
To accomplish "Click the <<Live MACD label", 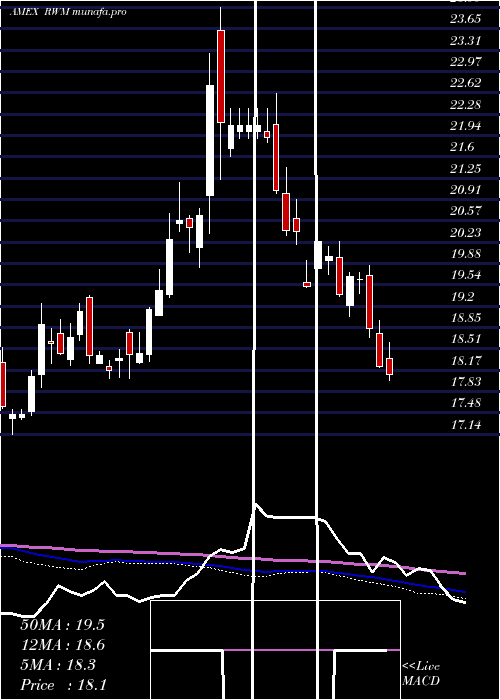I will [x=421, y=673].
